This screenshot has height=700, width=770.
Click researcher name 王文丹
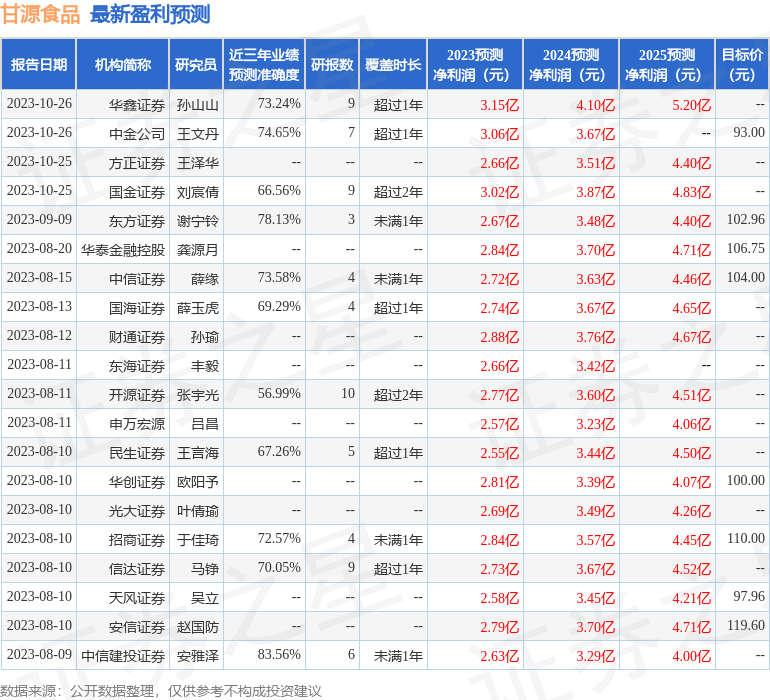[x=197, y=134]
